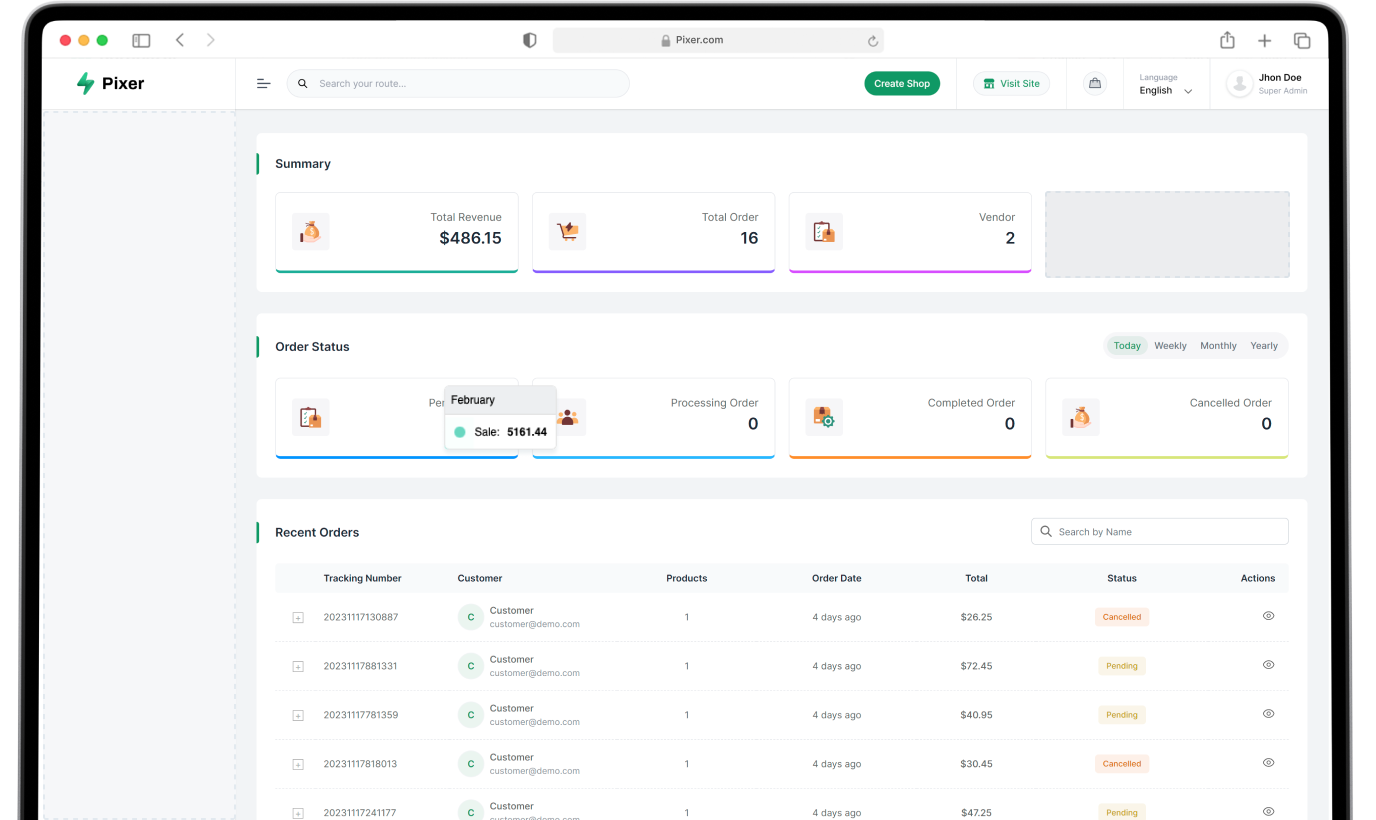Click customer avatar for order 20231117881331
Viewport: 1376px width, 820px height.
471,666
